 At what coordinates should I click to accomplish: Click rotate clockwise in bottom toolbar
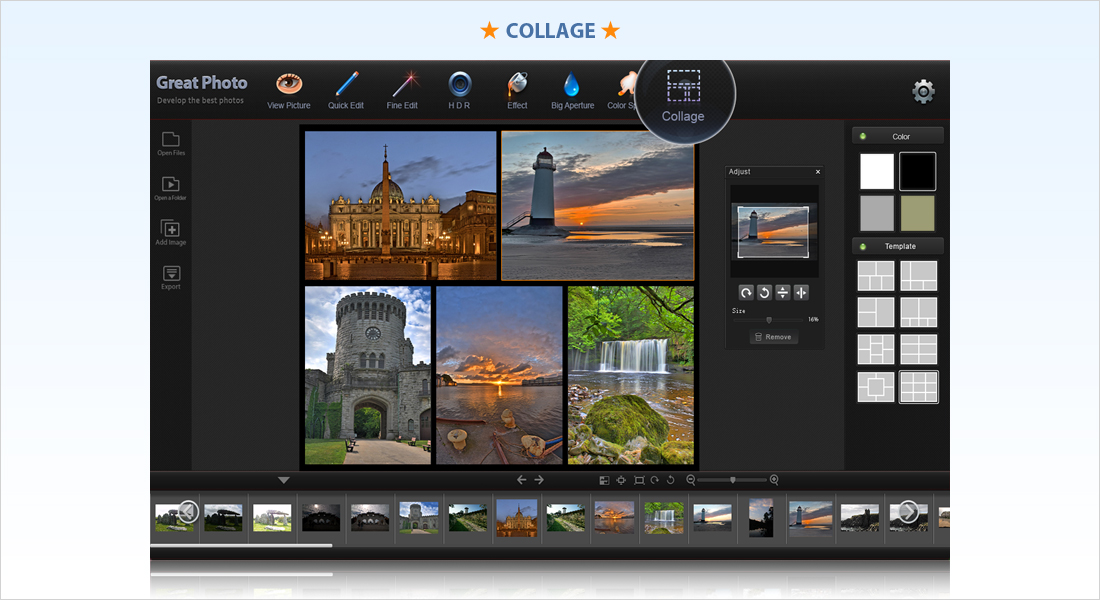(x=655, y=481)
